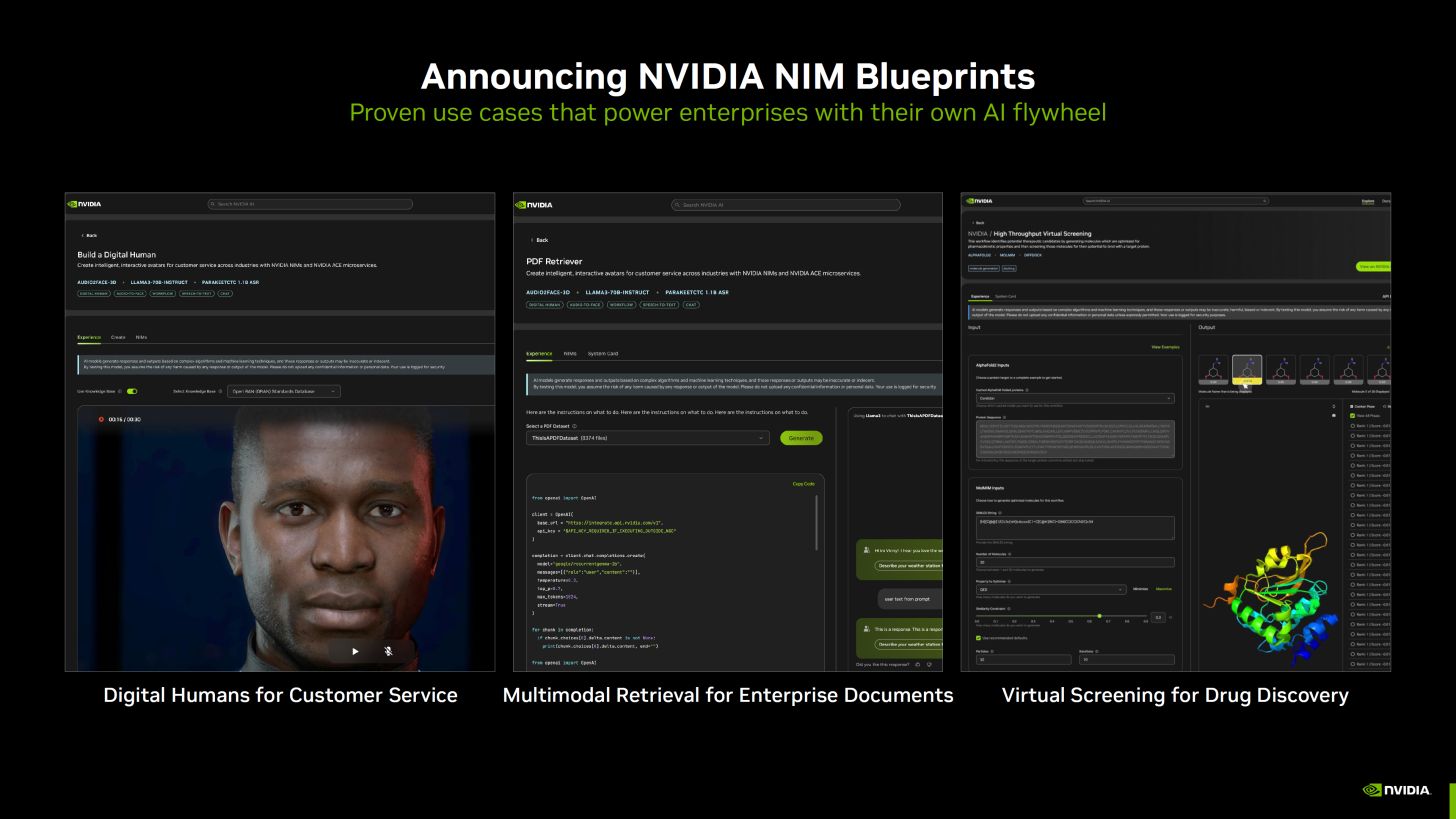The width and height of the screenshot is (1456, 819).
Task: Click the info icon beside Select a PDF Dataset
Action: click(x=575, y=426)
